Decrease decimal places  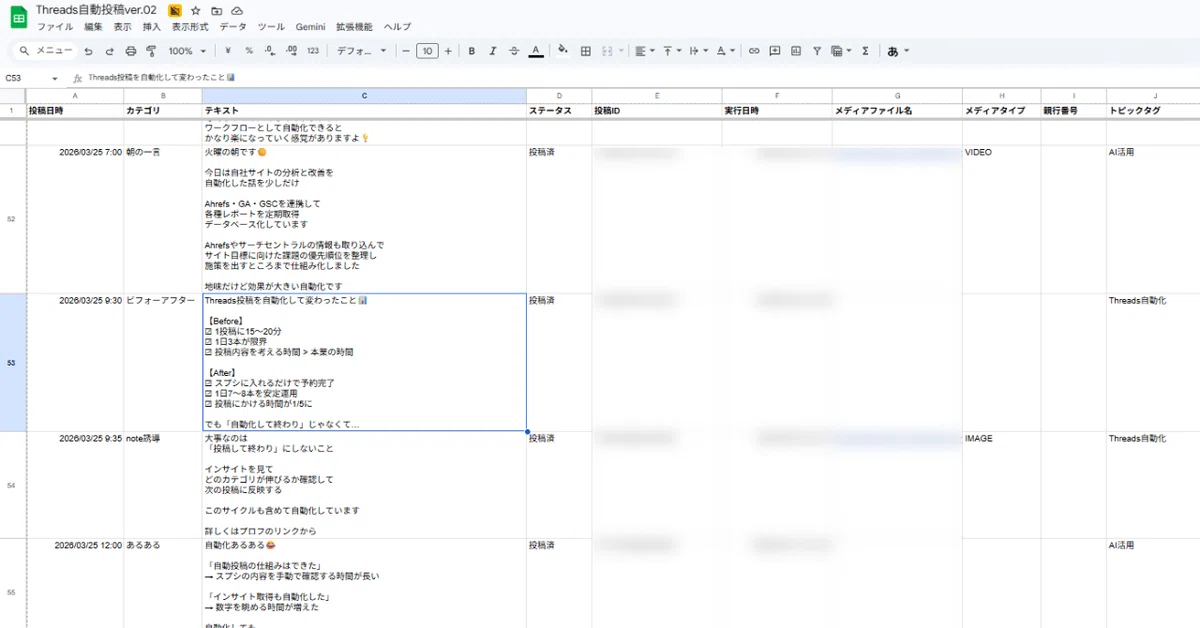(270, 51)
